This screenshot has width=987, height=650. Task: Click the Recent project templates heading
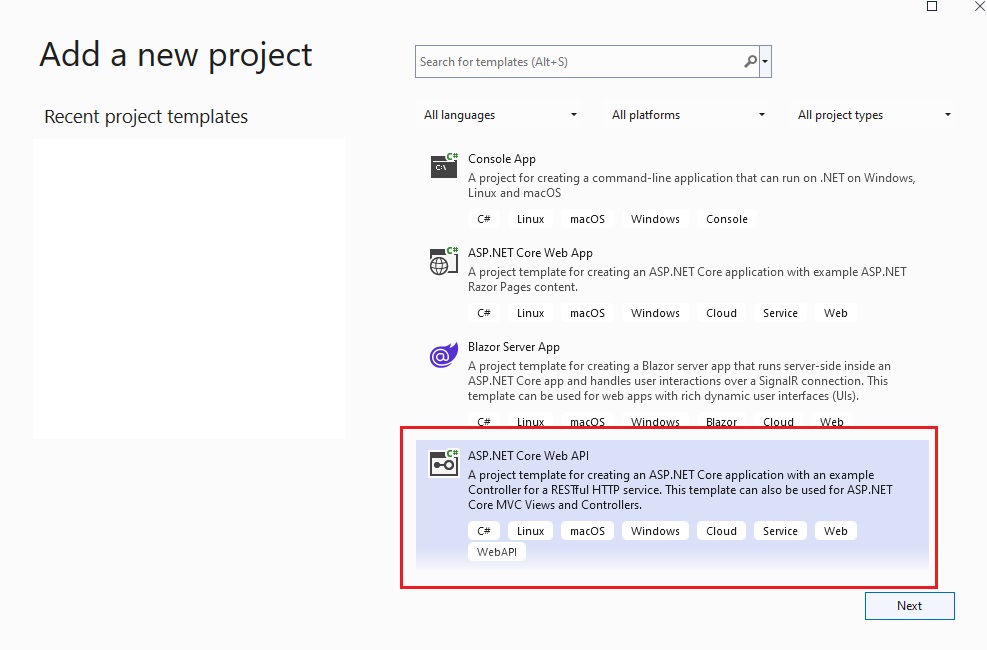[x=146, y=116]
